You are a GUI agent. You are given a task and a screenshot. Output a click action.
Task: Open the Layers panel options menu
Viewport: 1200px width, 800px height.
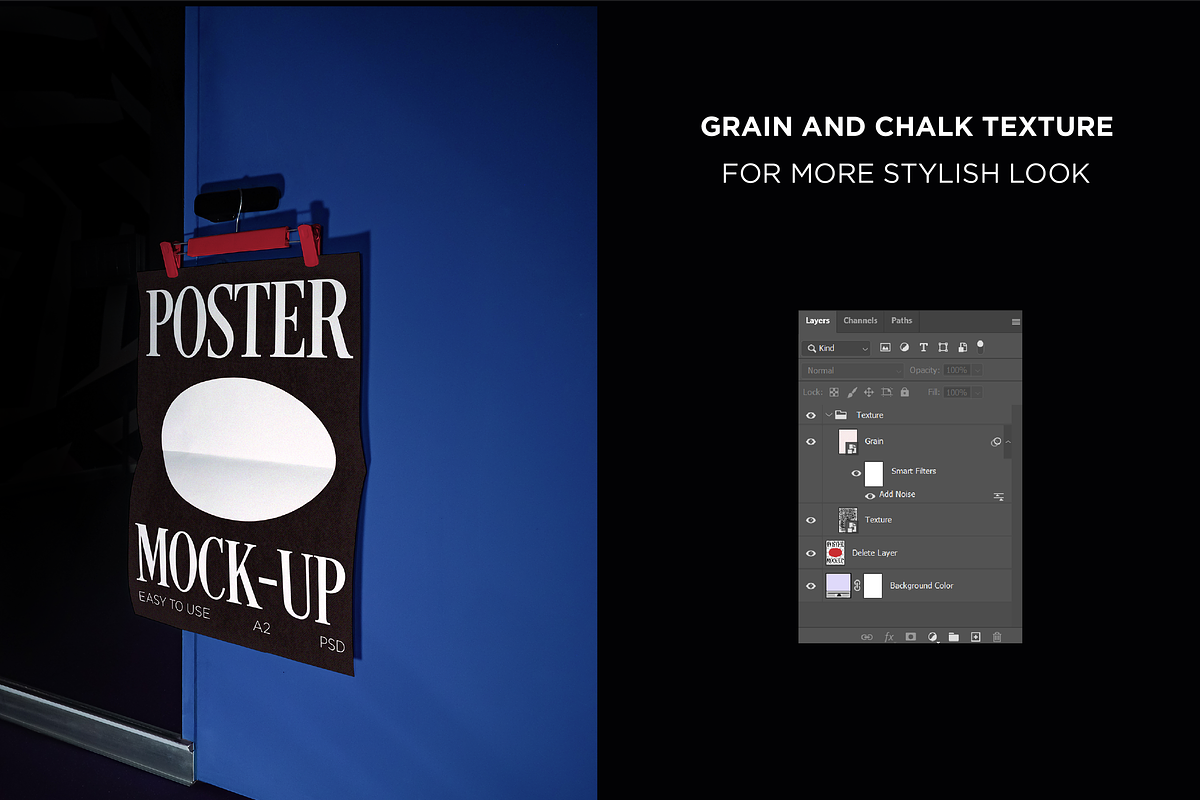[x=1016, y=322]
